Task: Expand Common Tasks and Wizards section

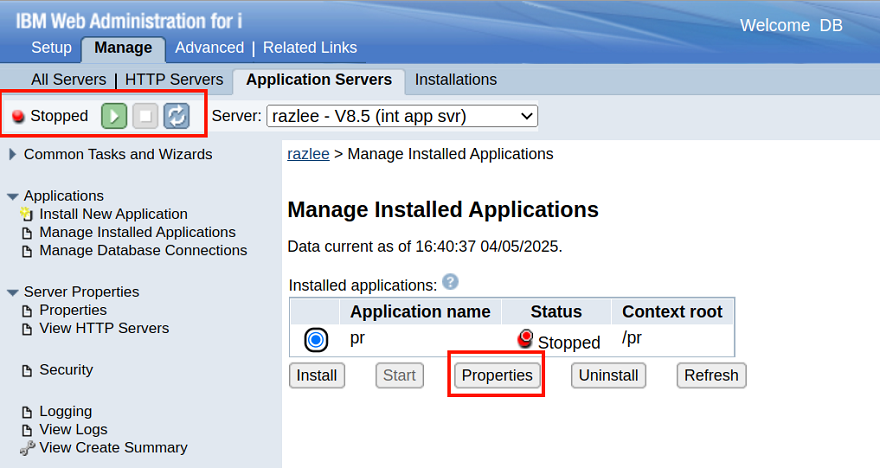Action: (13, 154)
